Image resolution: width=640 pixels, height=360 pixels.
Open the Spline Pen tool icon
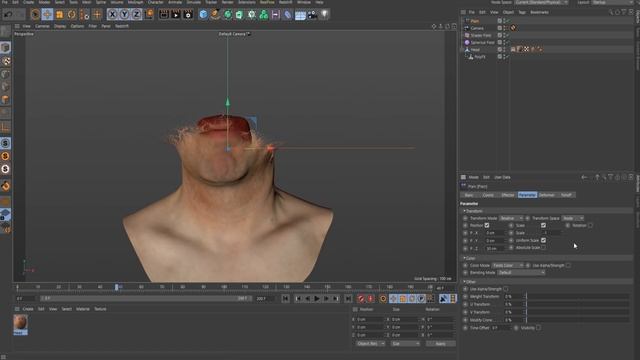tap(215, 15)
